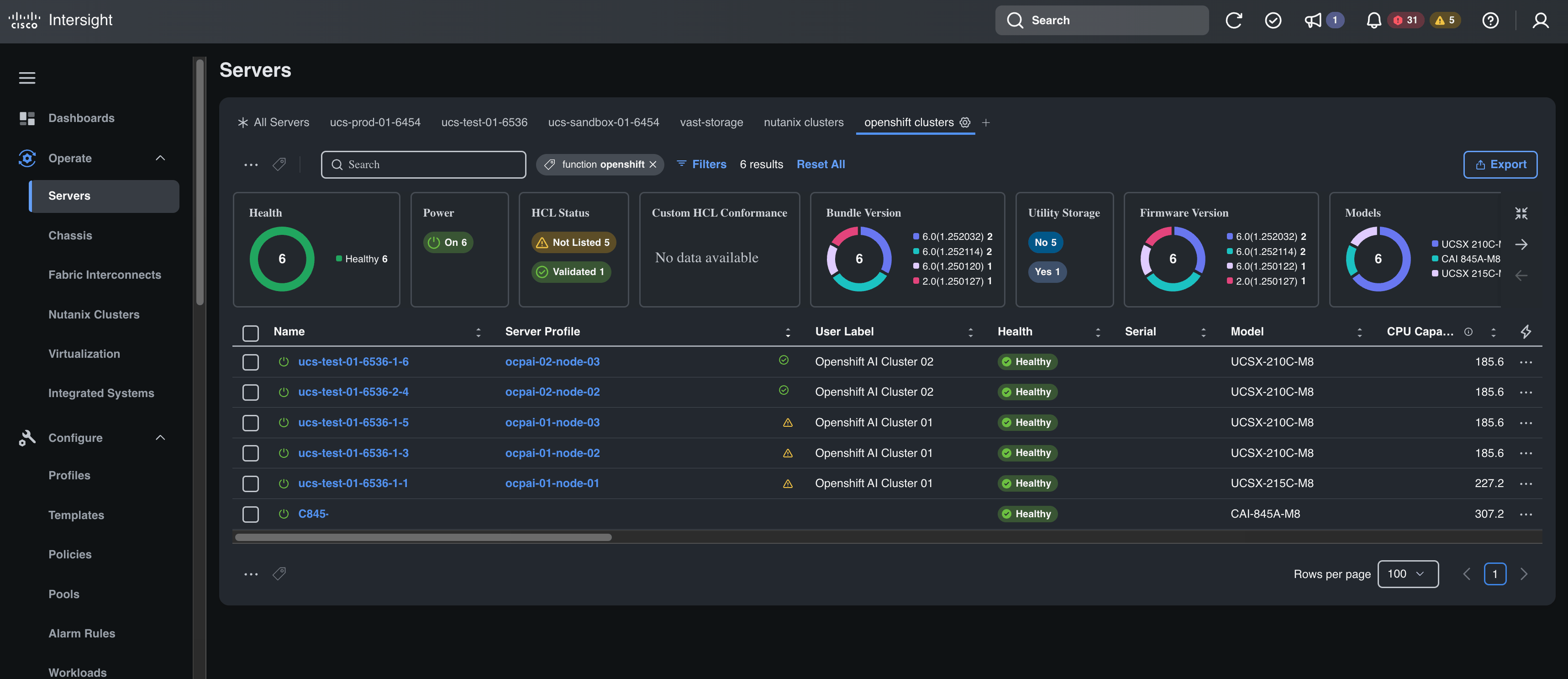Open row actions for ucs-test-01-6536-2-4
This screenshot has height=679, width=1568.
pos(1526,392)
